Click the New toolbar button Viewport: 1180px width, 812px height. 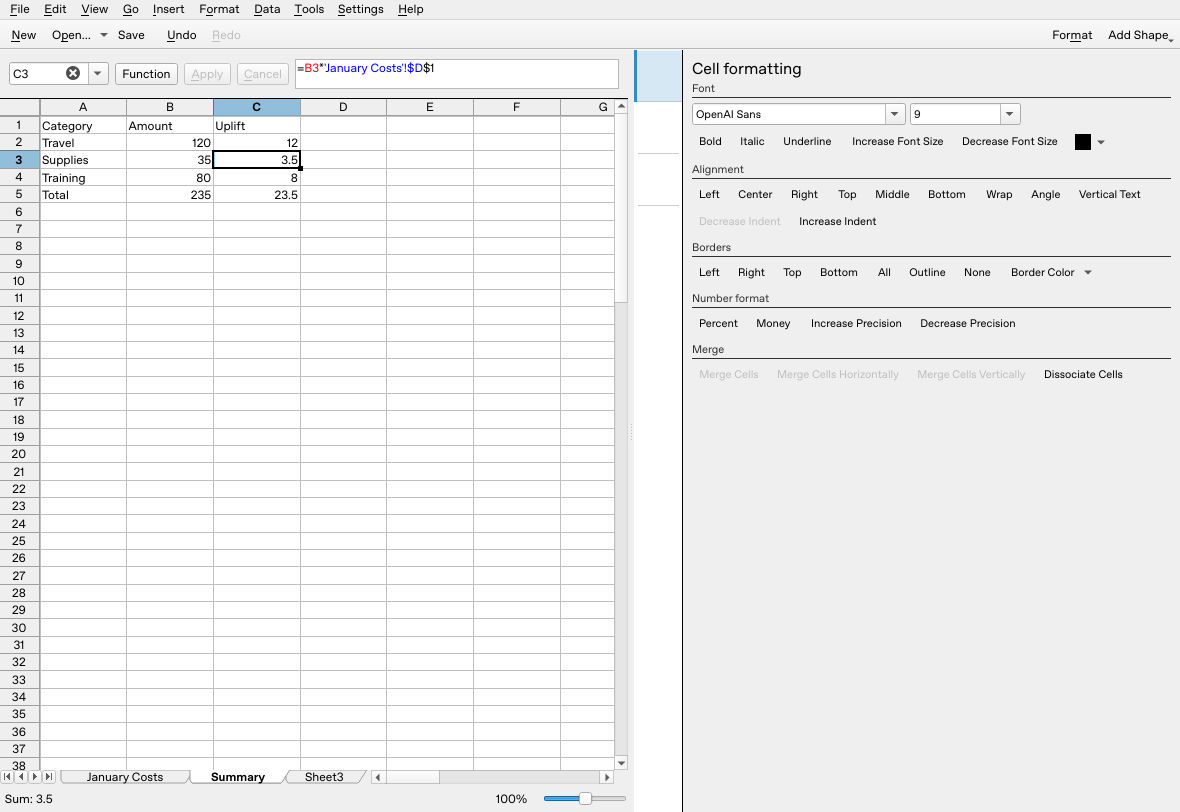coord(23,35)
